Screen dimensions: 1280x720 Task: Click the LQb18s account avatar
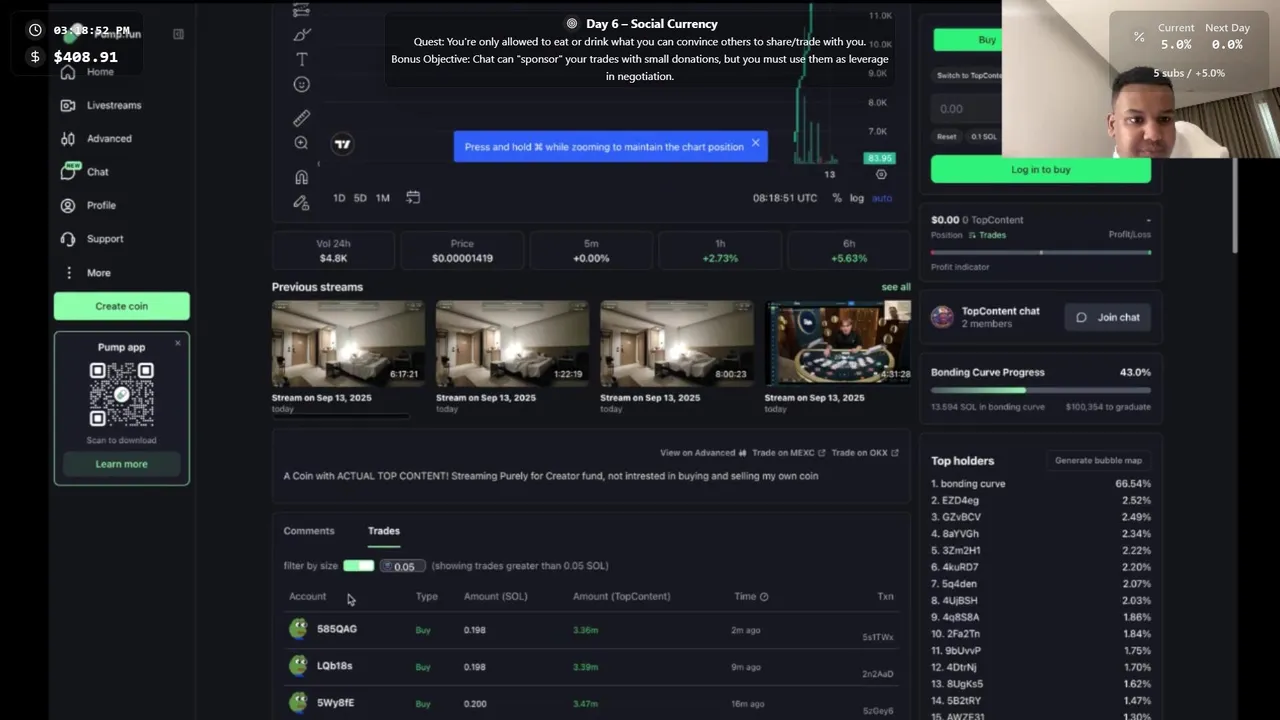(298, 665)
